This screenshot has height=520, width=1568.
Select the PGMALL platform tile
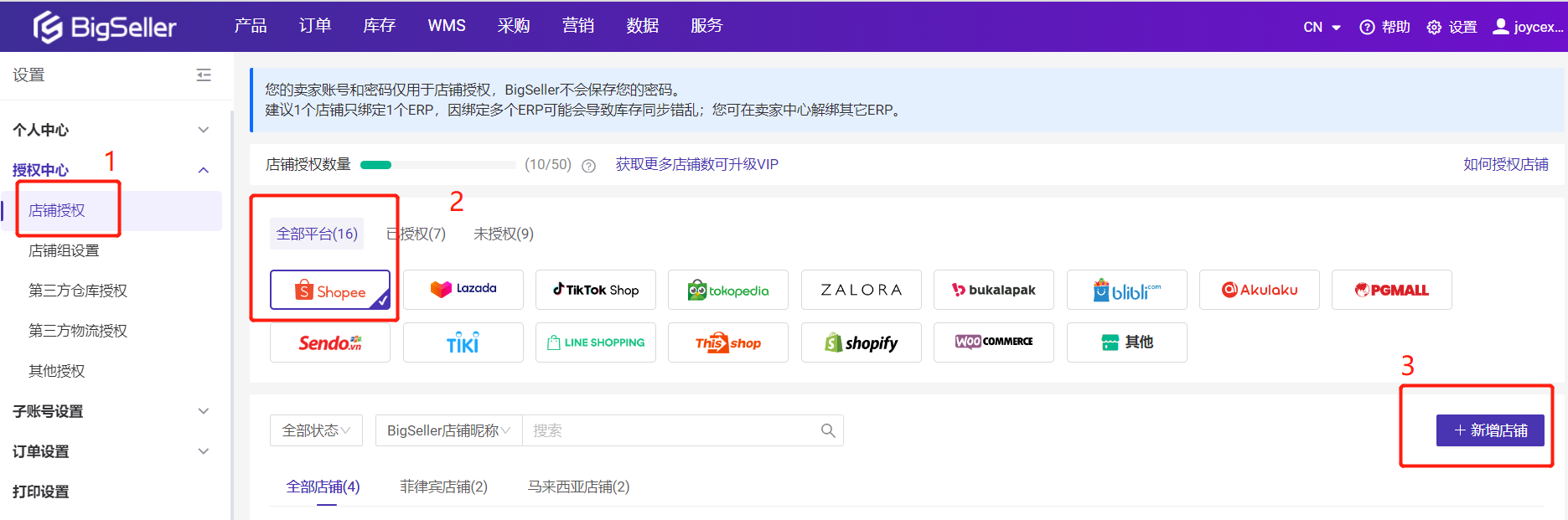(x=1392, y=290)
